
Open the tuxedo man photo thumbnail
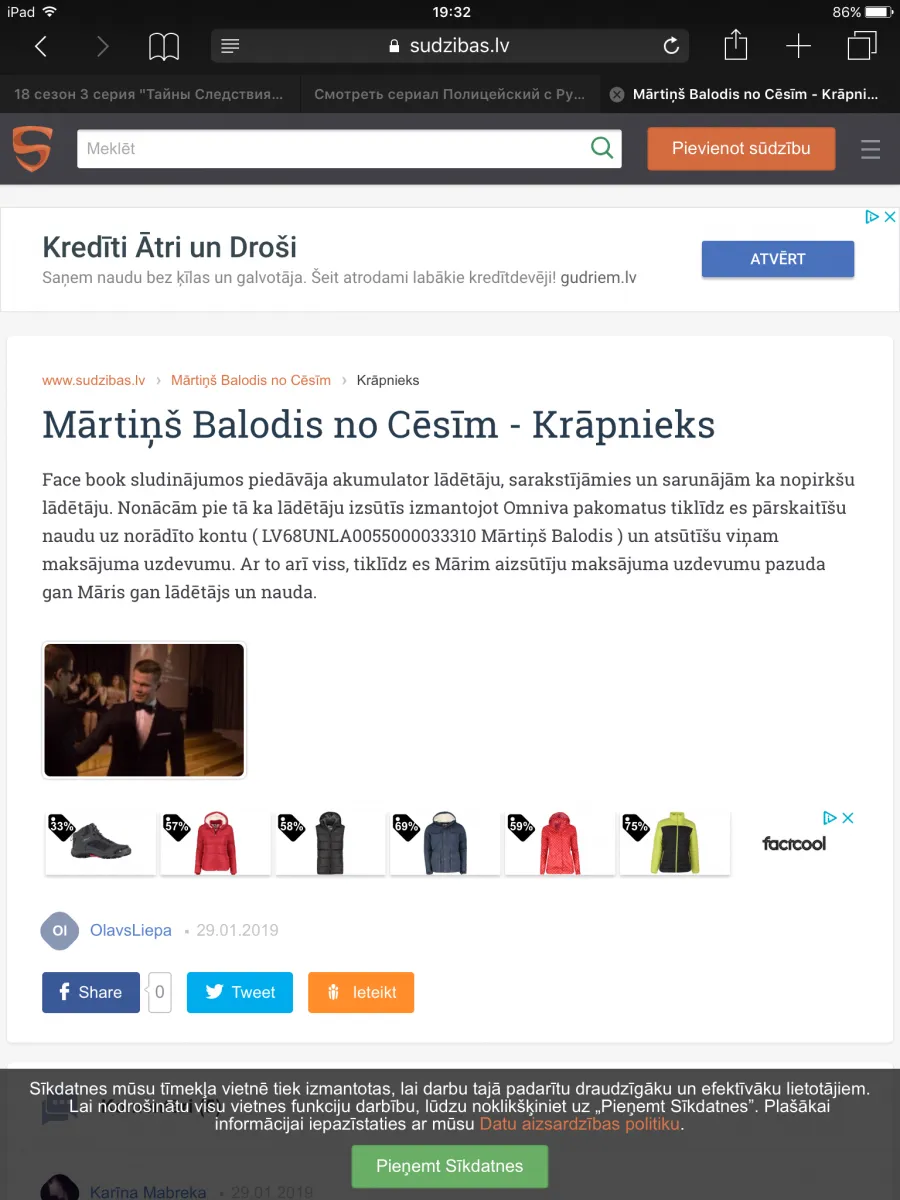tap(144, 710)
